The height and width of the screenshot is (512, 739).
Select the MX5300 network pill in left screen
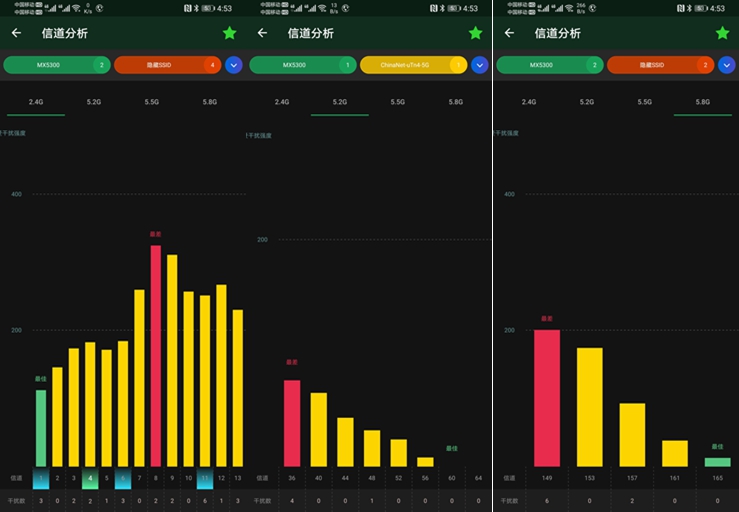click(x=57, y=65)
